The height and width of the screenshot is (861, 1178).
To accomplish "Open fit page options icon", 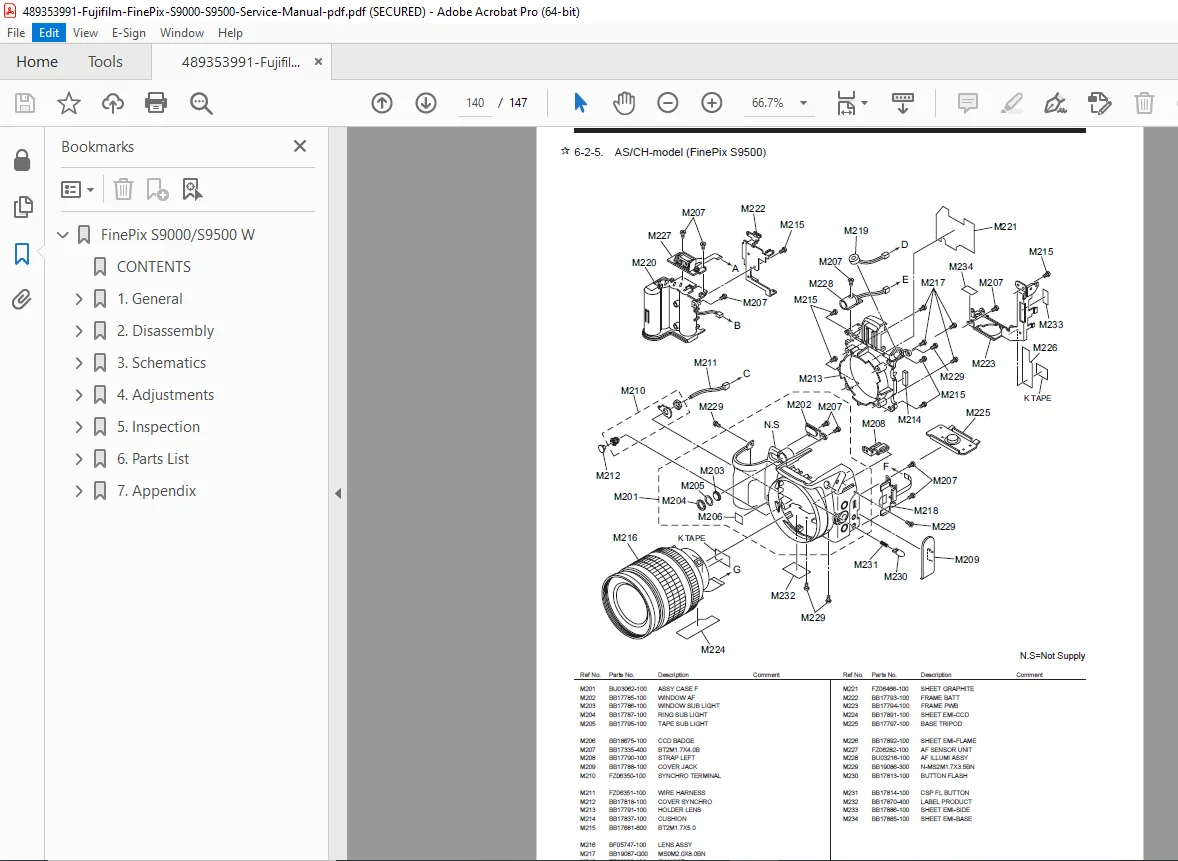I will pos(852,103).
